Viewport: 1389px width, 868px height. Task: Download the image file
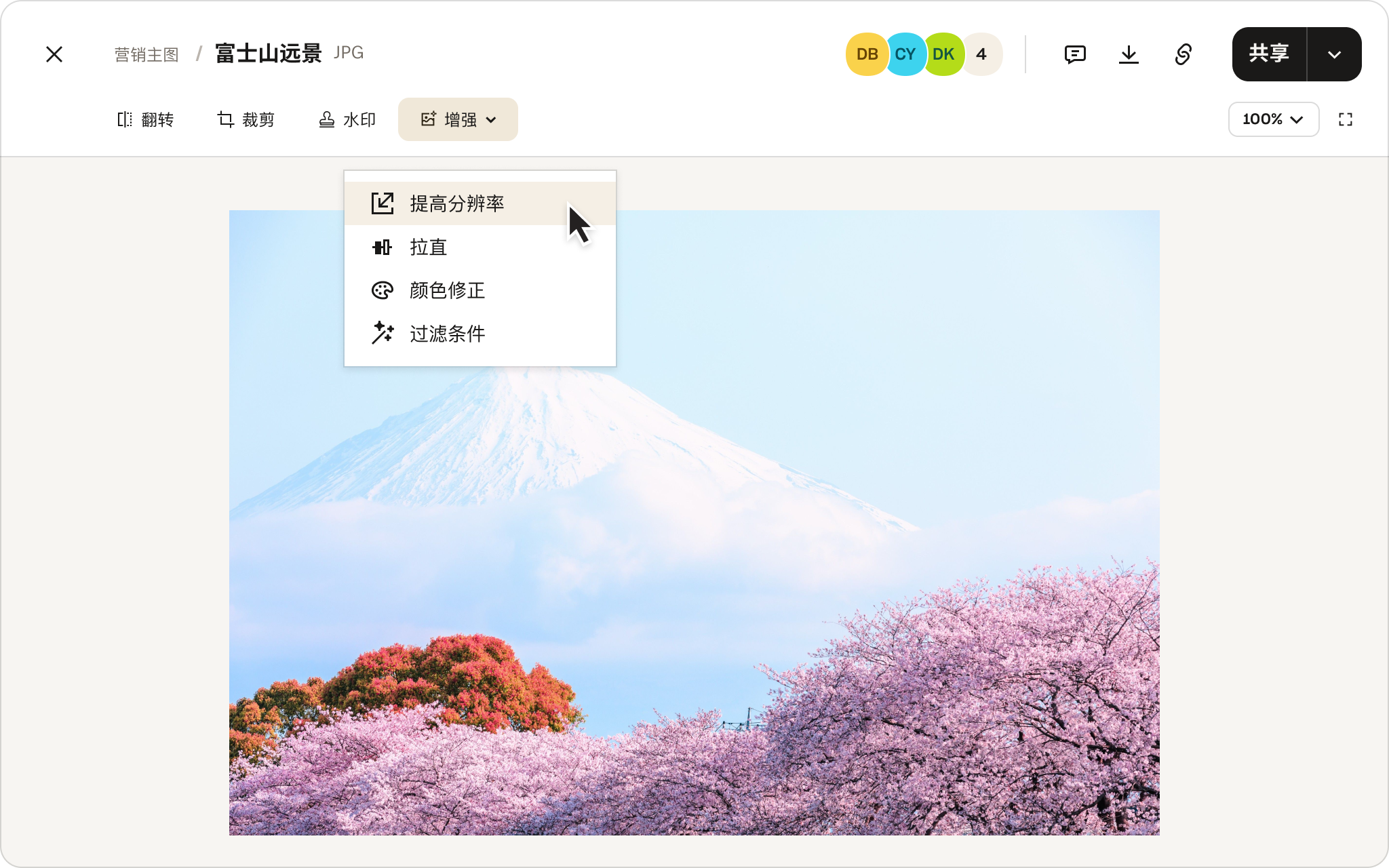pos(1129,54)
